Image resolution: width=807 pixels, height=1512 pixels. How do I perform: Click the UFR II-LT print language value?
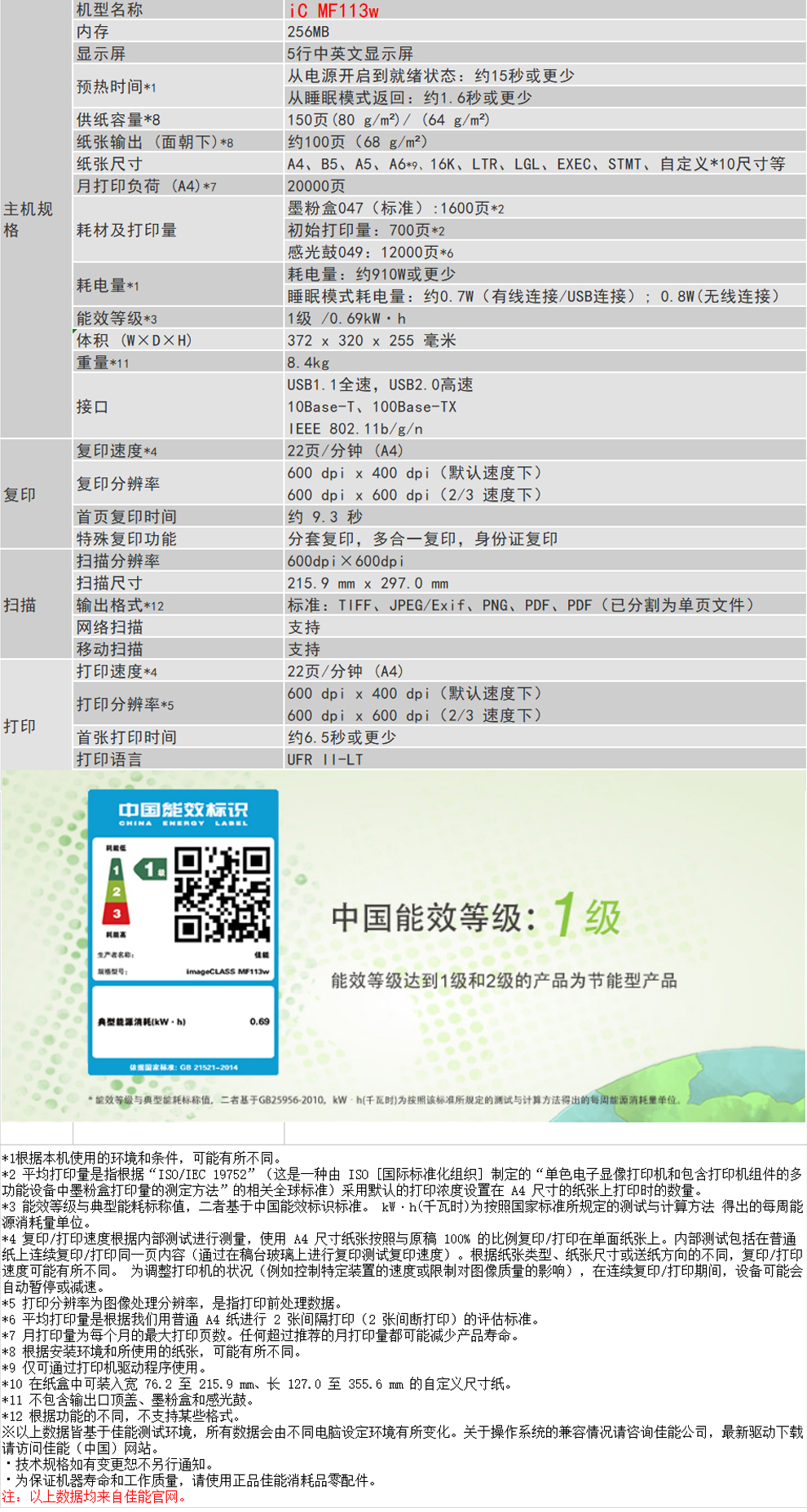(x=325, y=759)
